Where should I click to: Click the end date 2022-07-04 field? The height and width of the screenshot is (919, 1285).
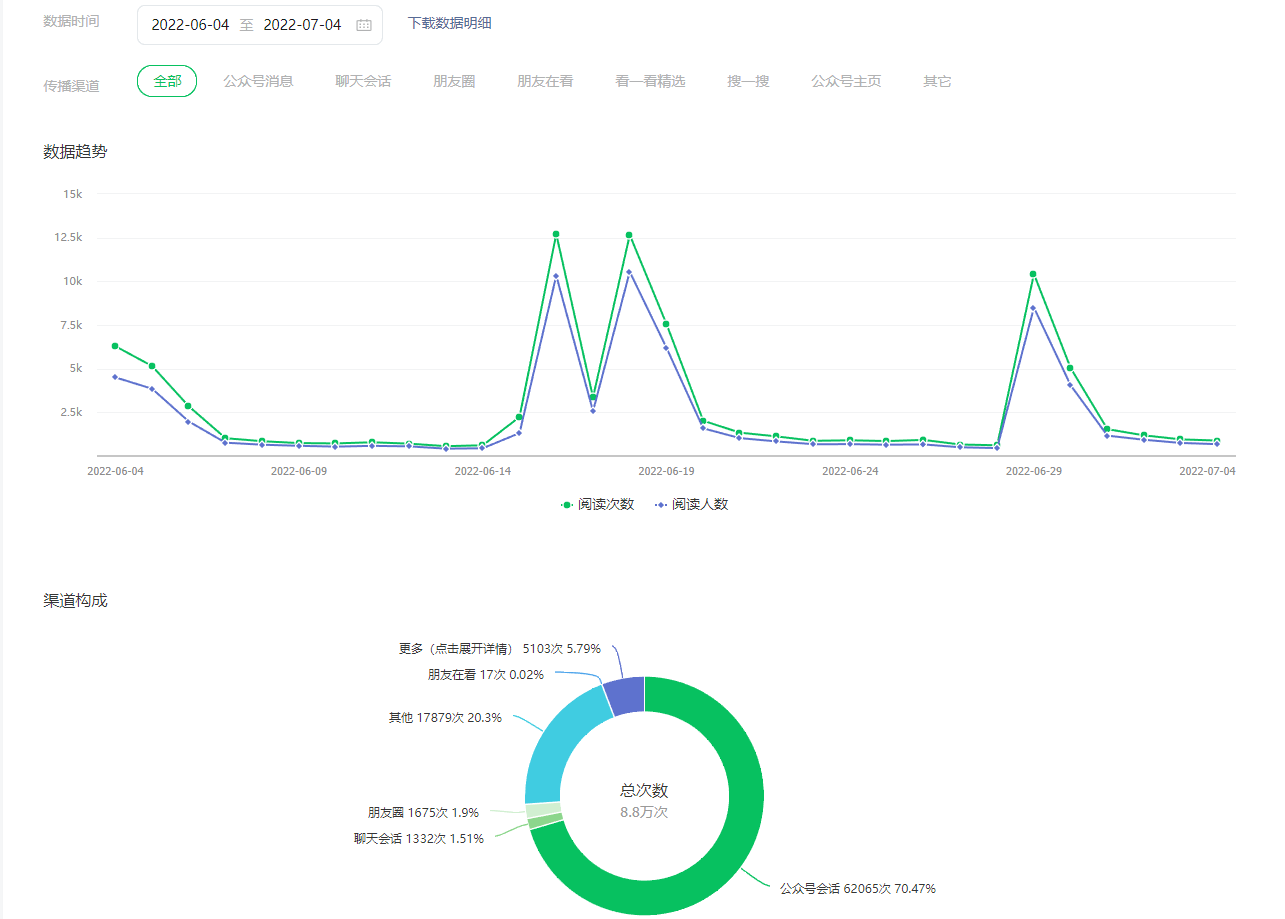[x=302, y=25]
